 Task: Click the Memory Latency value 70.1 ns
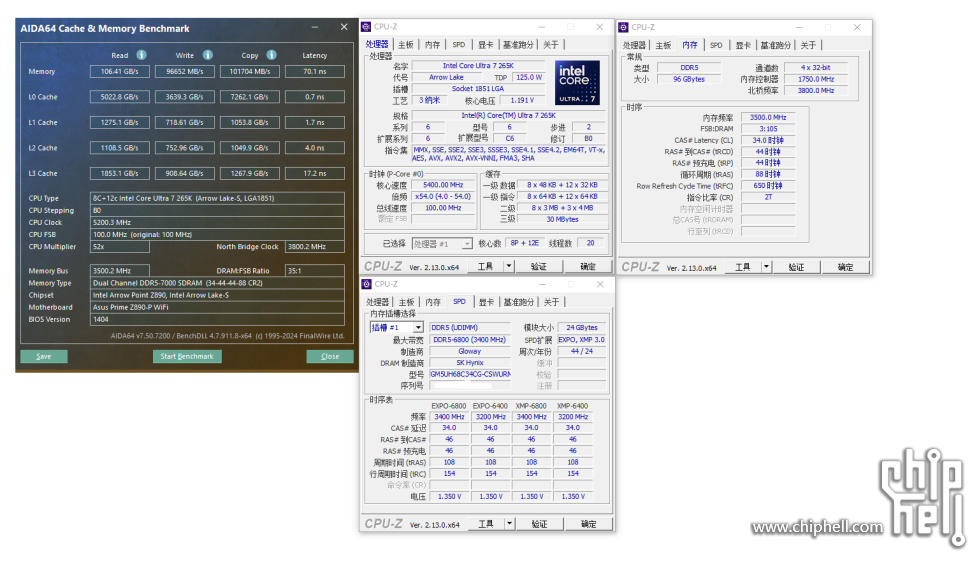pyautogui.click(x=315, y=72)
